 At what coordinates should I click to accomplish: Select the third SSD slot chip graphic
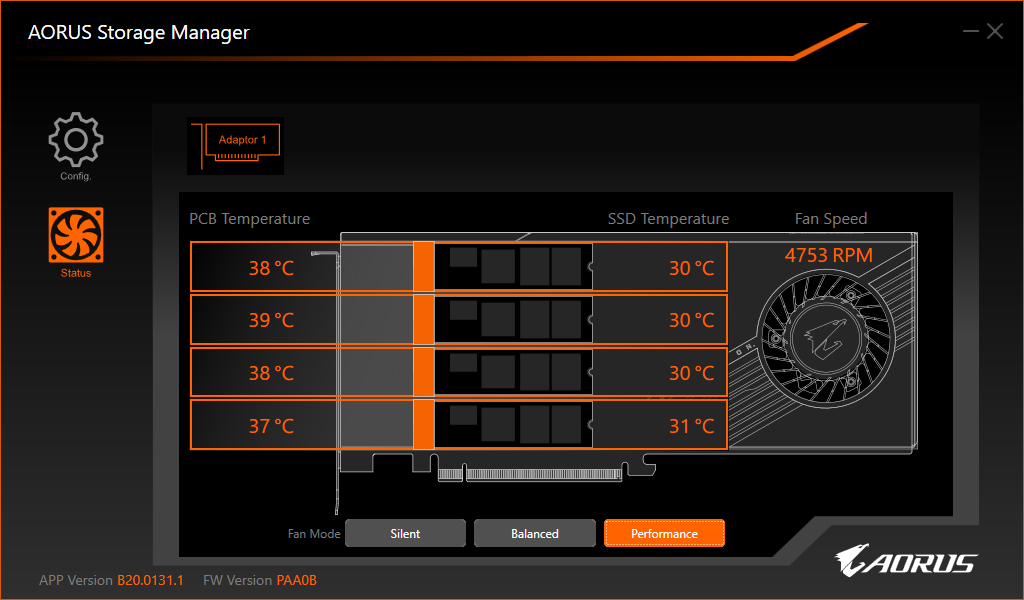coord(513,372)
